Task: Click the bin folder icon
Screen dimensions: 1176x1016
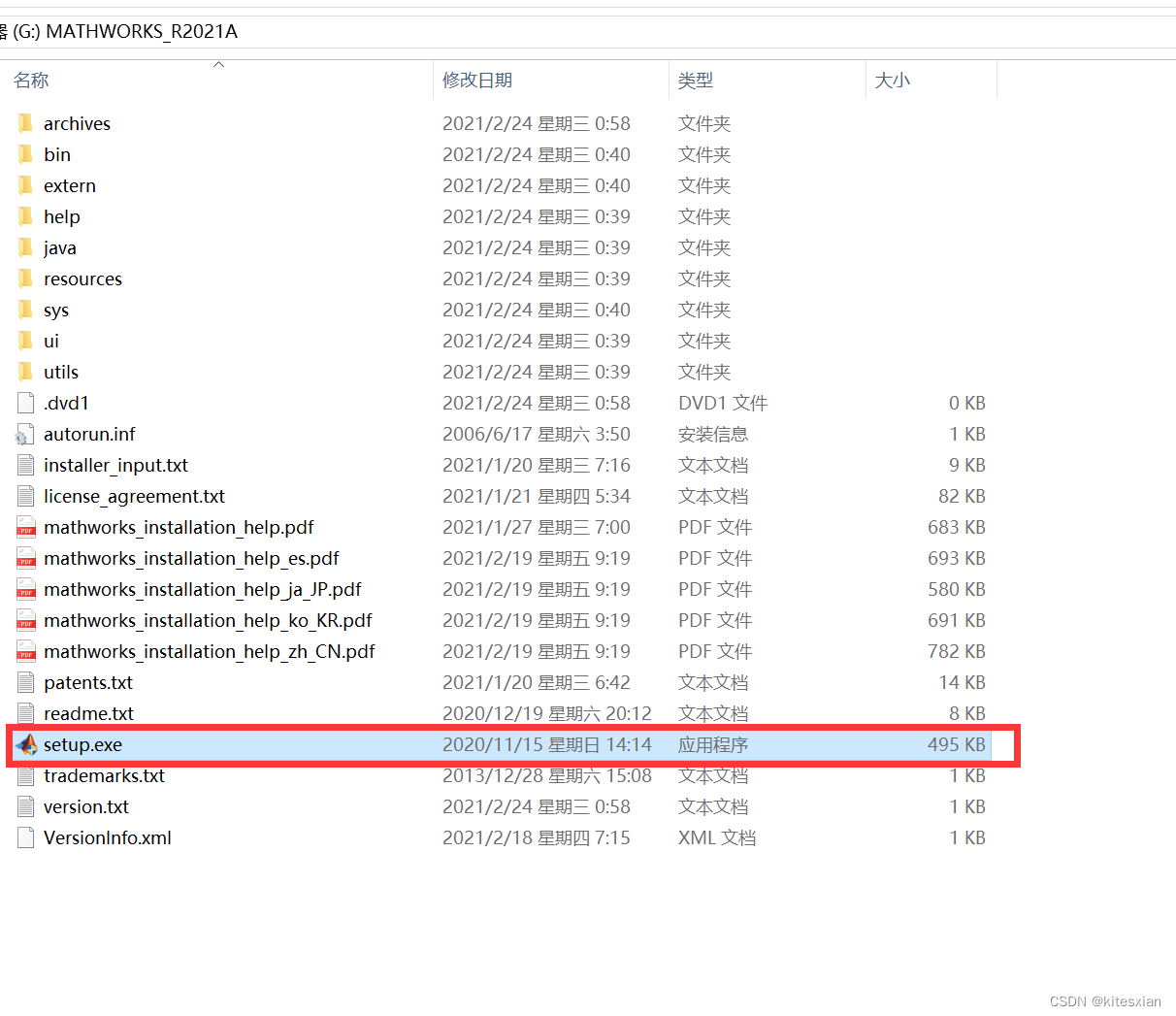Action: [26, 154]
